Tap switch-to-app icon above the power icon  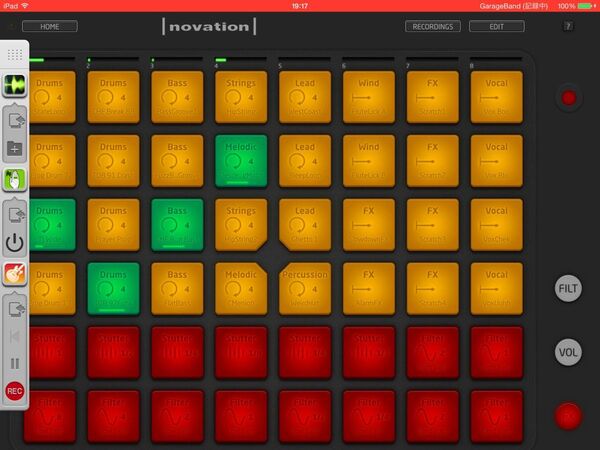tap(15, 215)
